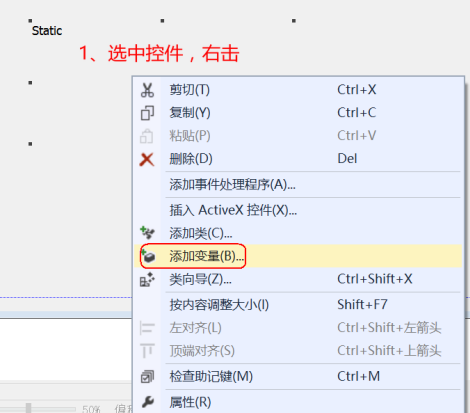Select 添加类(C)... menu item
Screen dimensions: 470x413
coord(298,233)
